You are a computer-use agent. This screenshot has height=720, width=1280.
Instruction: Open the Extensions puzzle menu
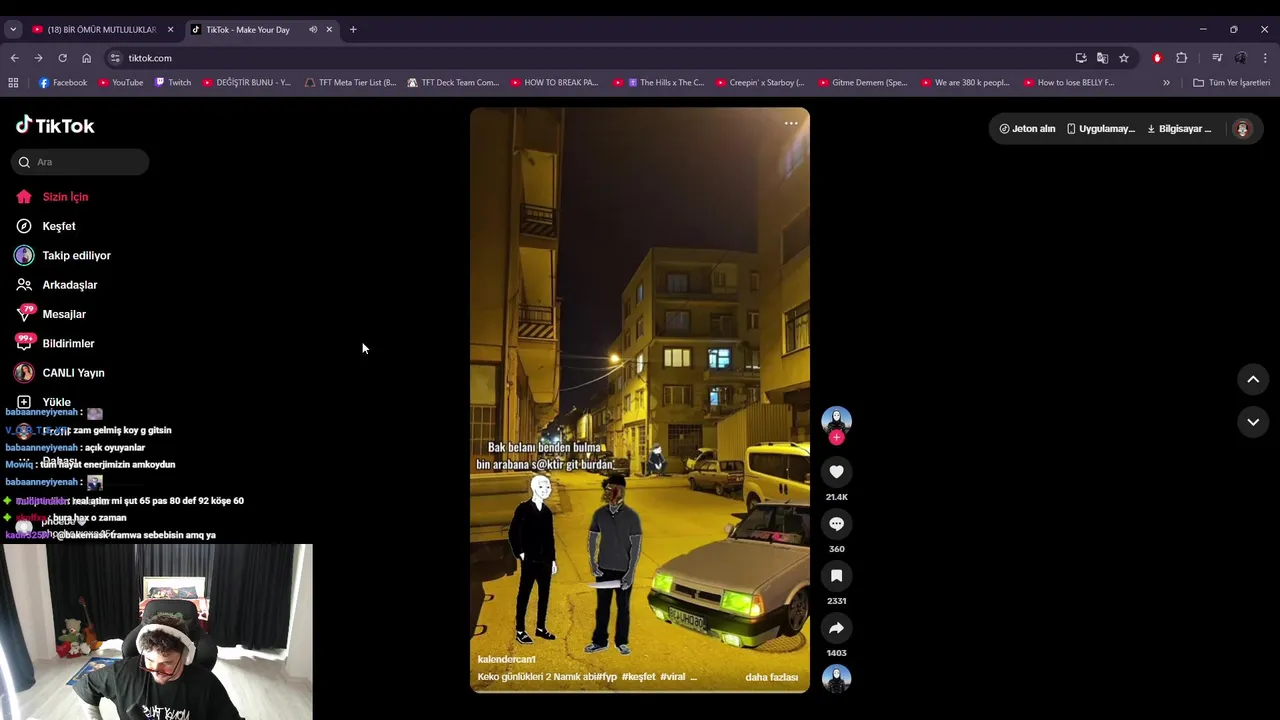tap(1181, 58)
